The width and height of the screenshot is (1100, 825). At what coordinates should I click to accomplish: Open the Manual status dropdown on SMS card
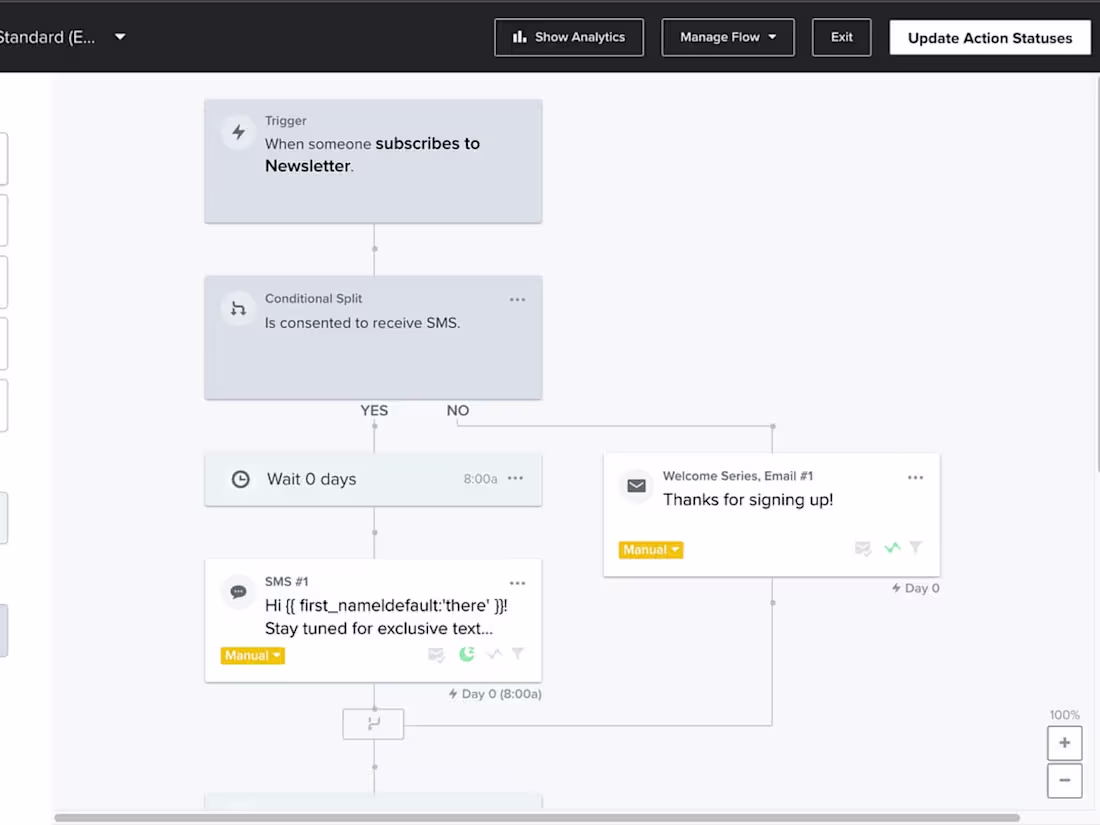(x=252, y=655)
